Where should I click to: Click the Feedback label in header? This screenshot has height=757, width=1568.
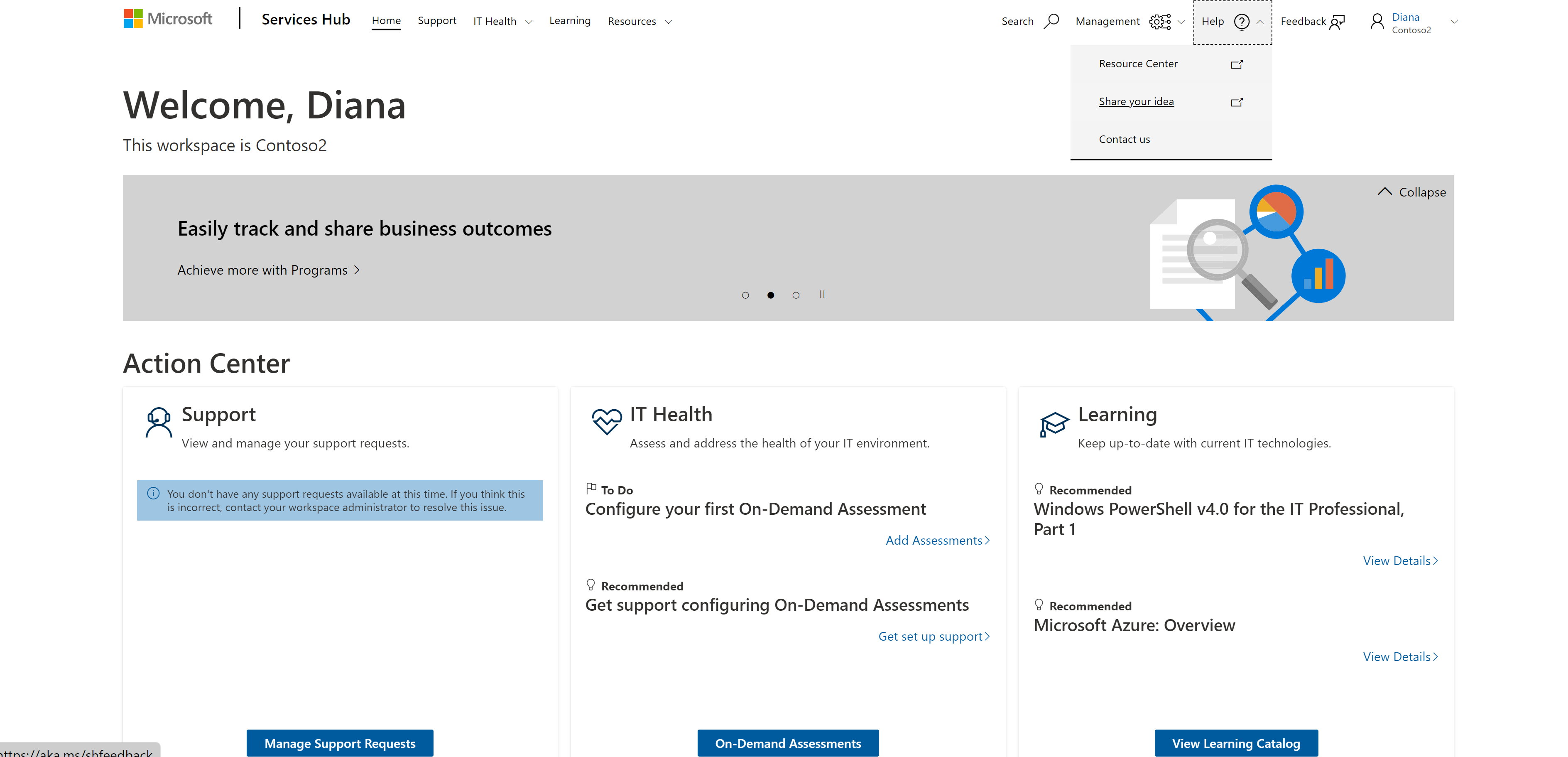pyautogui.click(x=1303, y=21)
